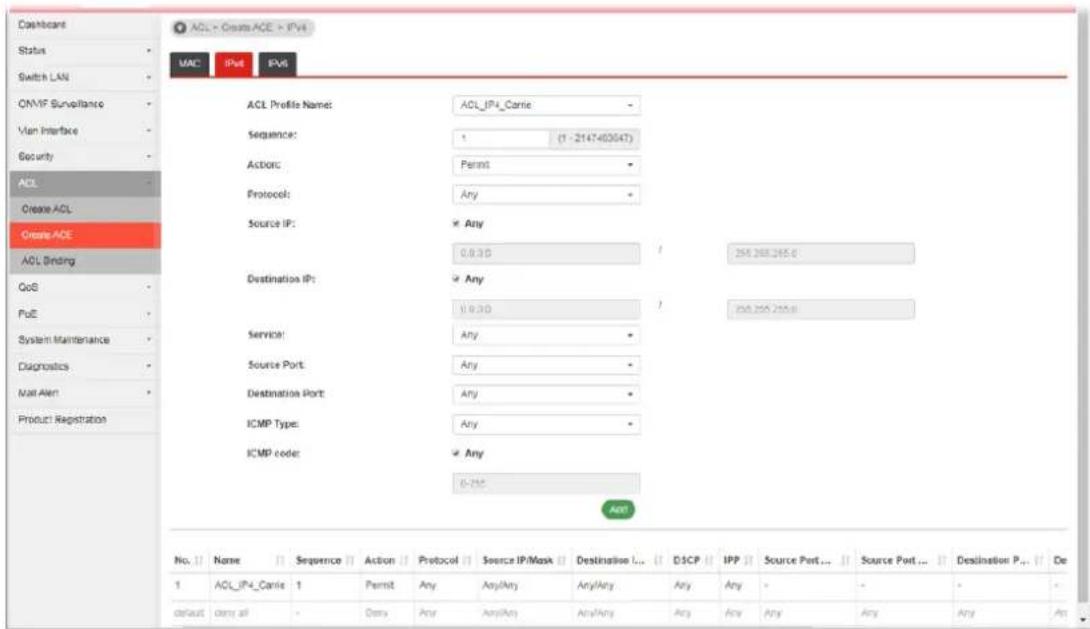Image resolution: width=1090 pixels, height=629 pixels.
Task: Click the ICMP code range field
Action: point(546,484)
